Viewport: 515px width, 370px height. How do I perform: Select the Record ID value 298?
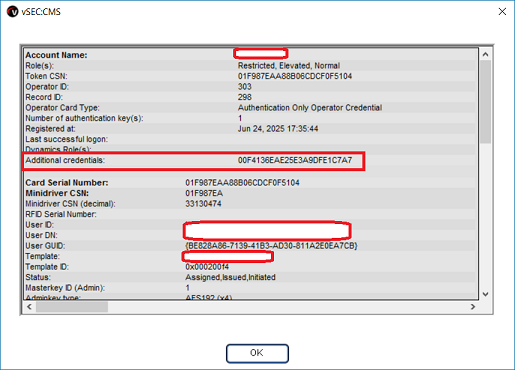pos(244,97)
